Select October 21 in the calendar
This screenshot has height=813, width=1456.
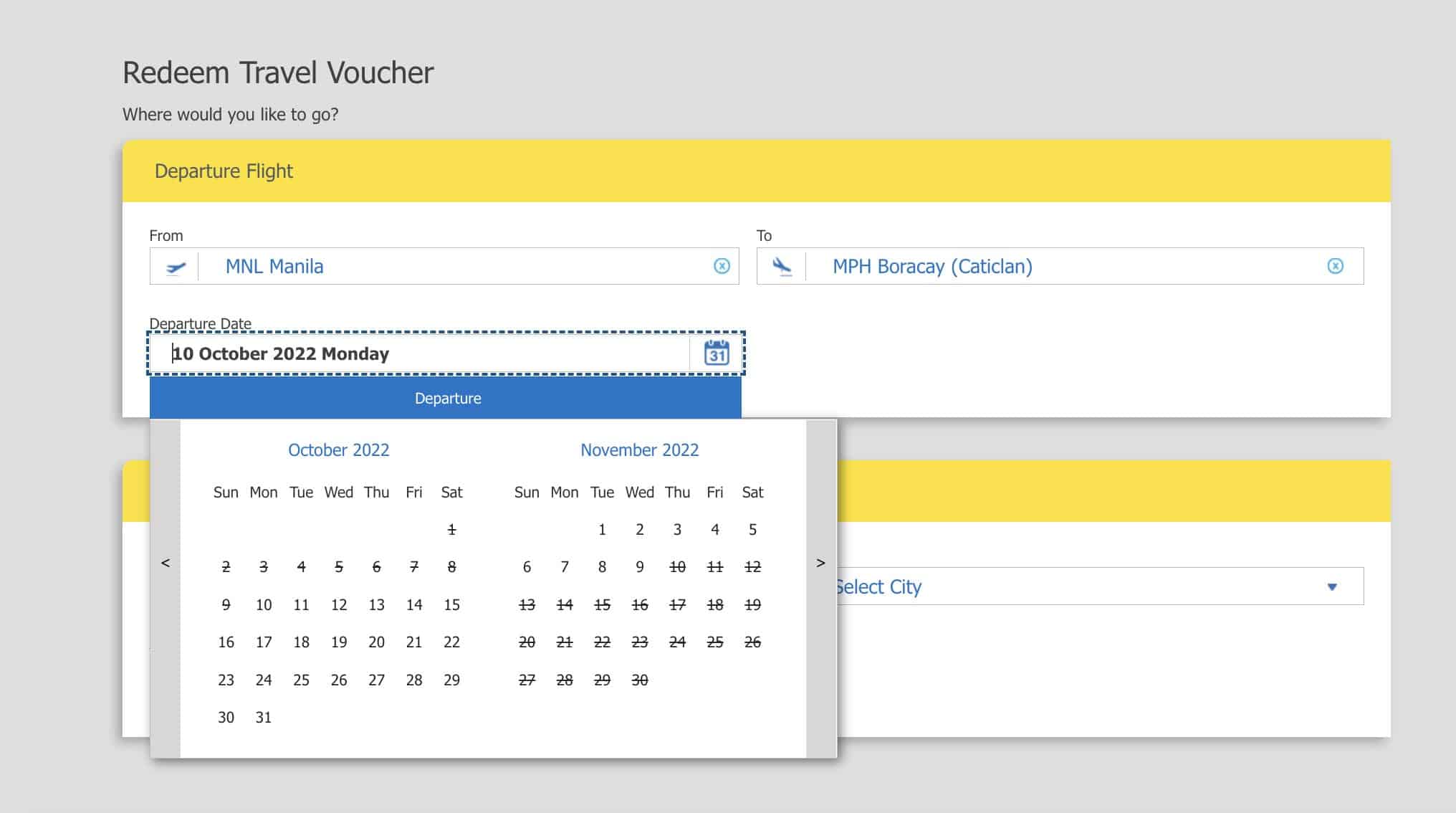[414, 642]
